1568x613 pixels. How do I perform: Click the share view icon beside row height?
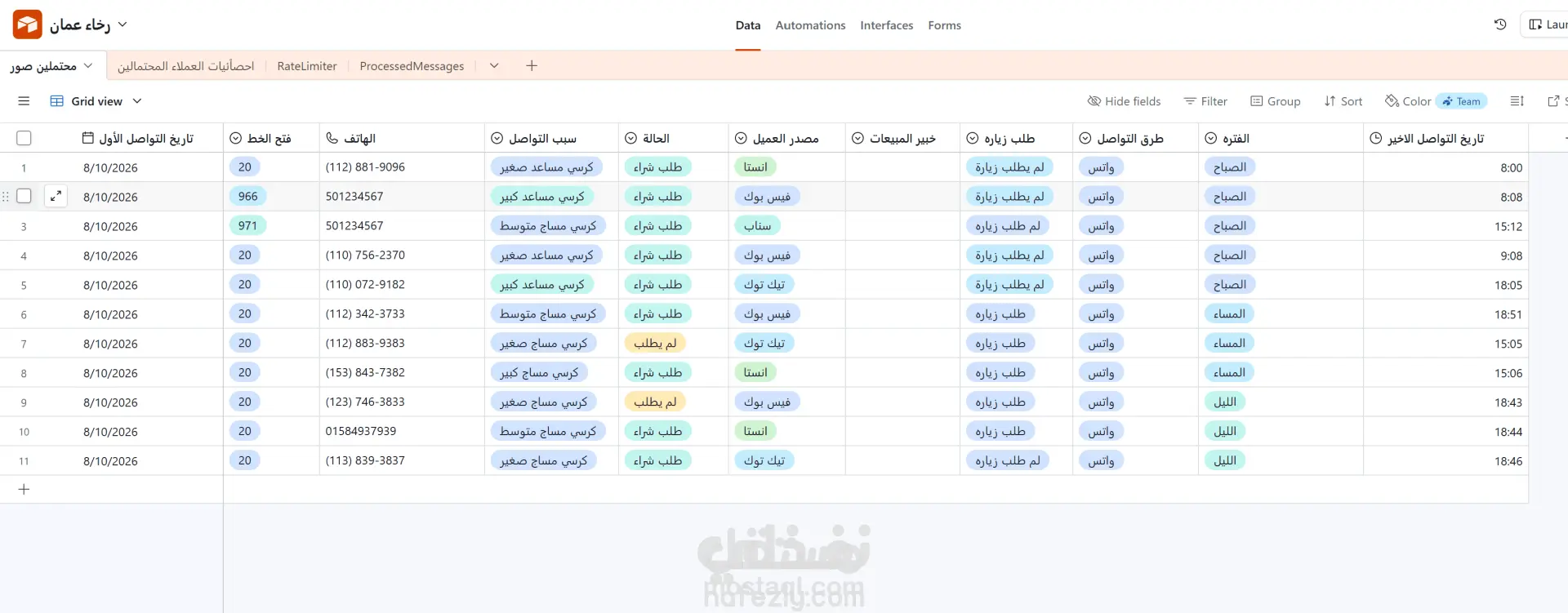(1553, 101)
